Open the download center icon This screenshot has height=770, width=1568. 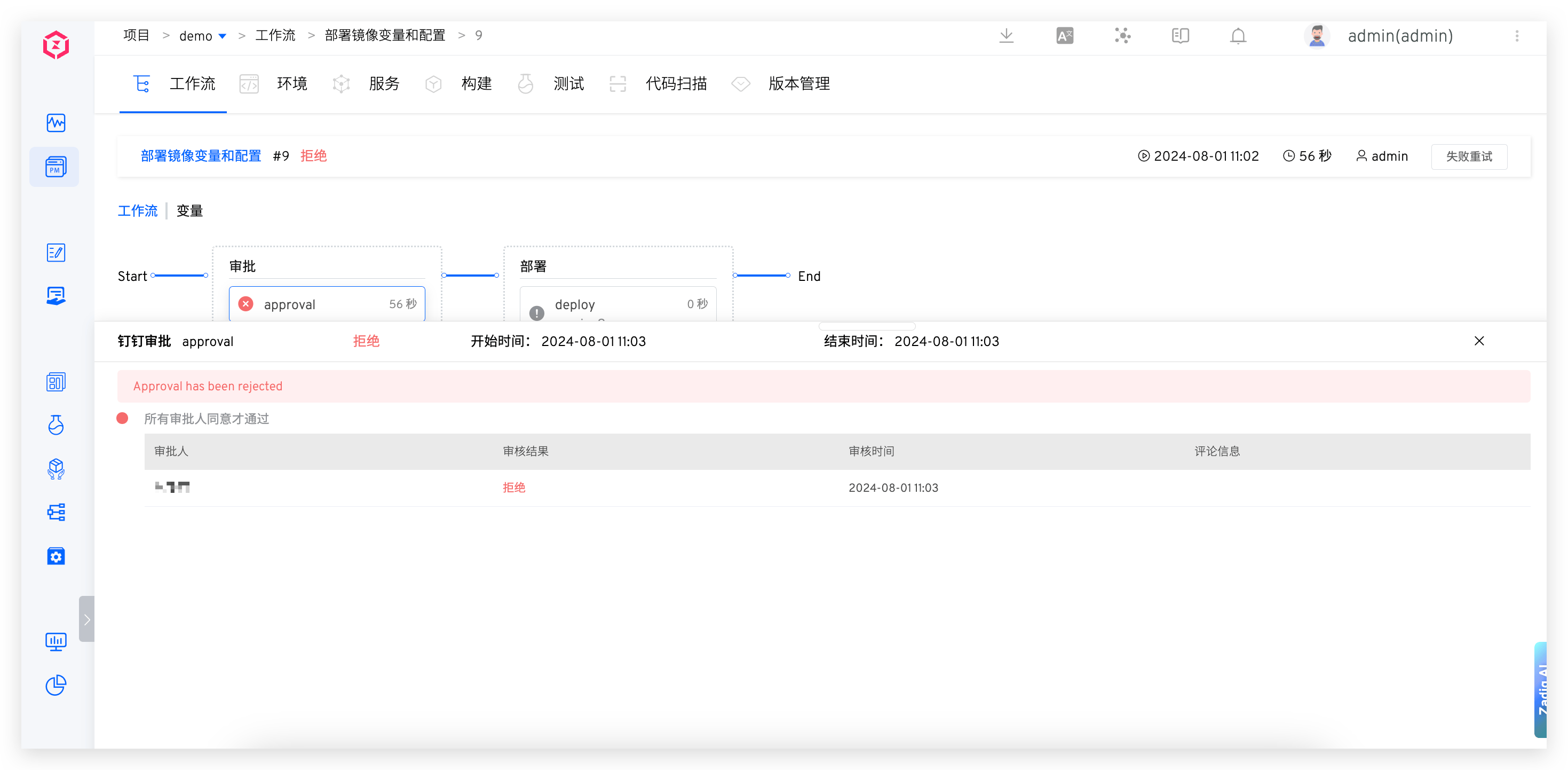[1006, 36]
